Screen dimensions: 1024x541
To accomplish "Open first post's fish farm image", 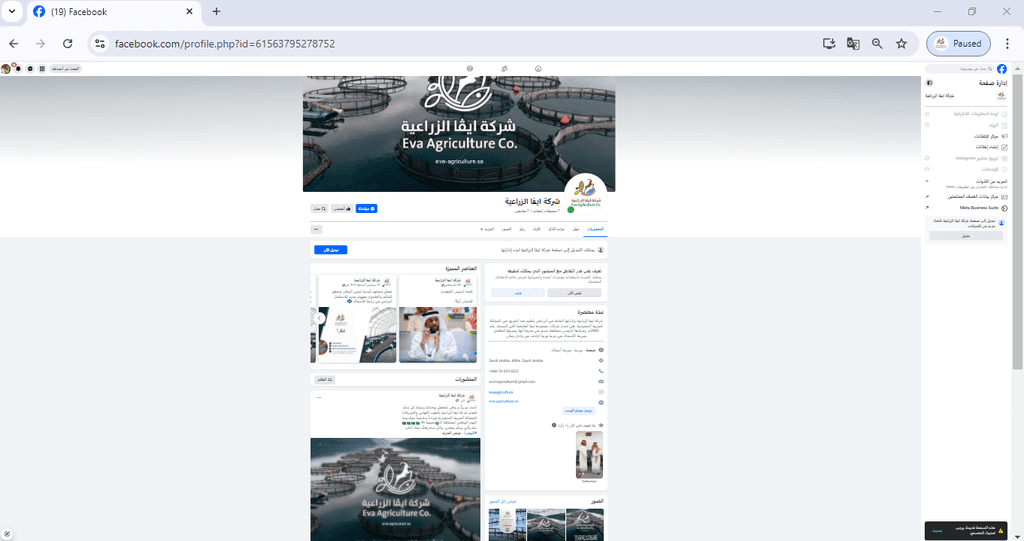I will [395, 489].
